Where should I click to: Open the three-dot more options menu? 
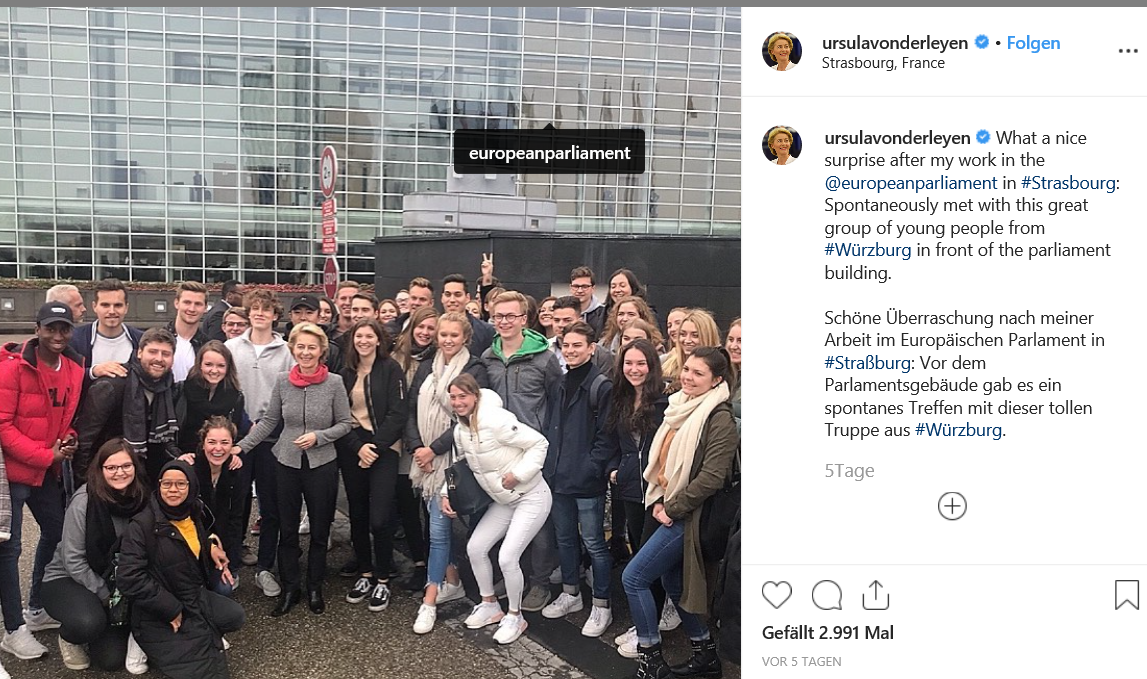(1128, 50)
